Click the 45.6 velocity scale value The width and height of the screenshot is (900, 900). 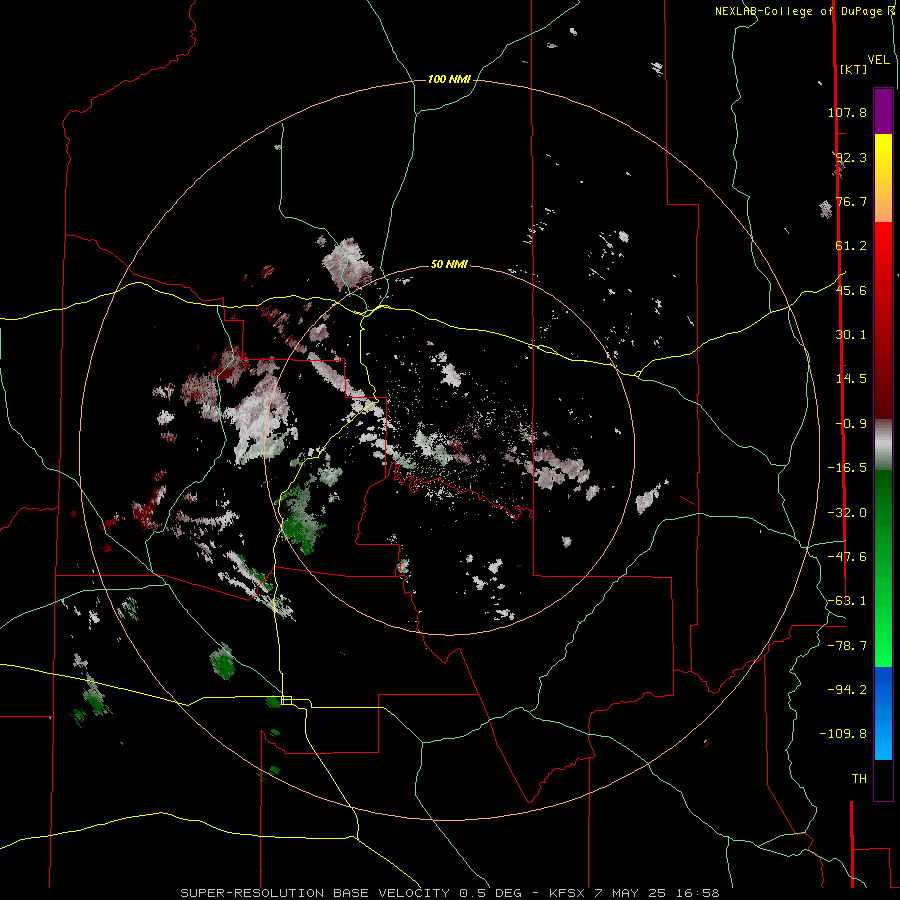851,290
